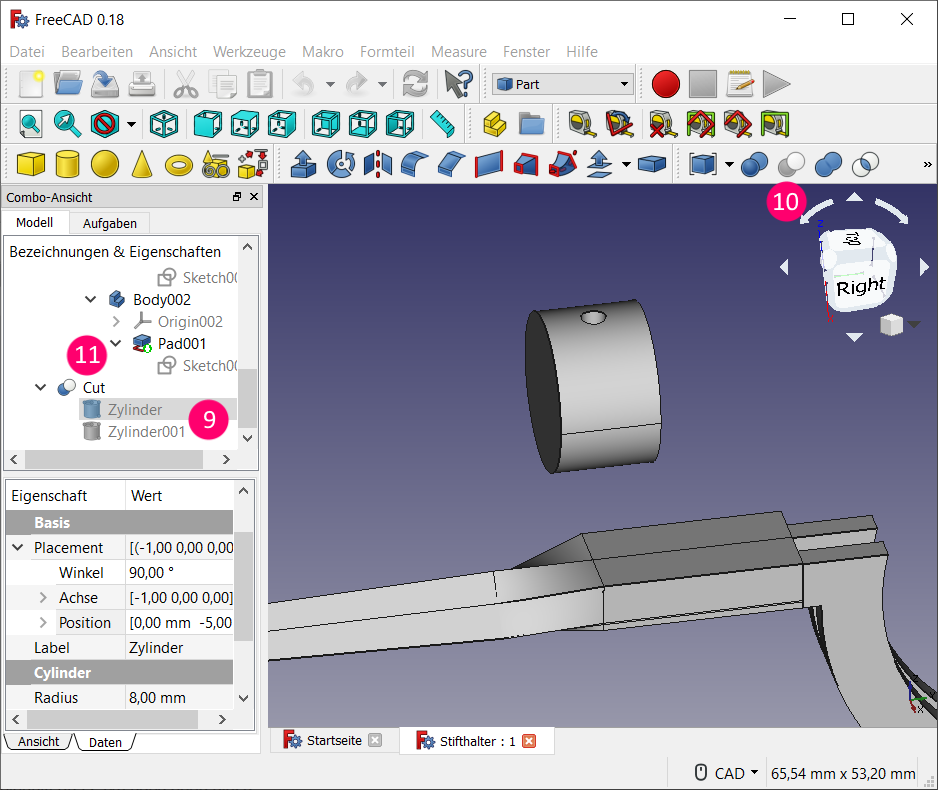Switch to the Startseite document tab

click(333, 741)
